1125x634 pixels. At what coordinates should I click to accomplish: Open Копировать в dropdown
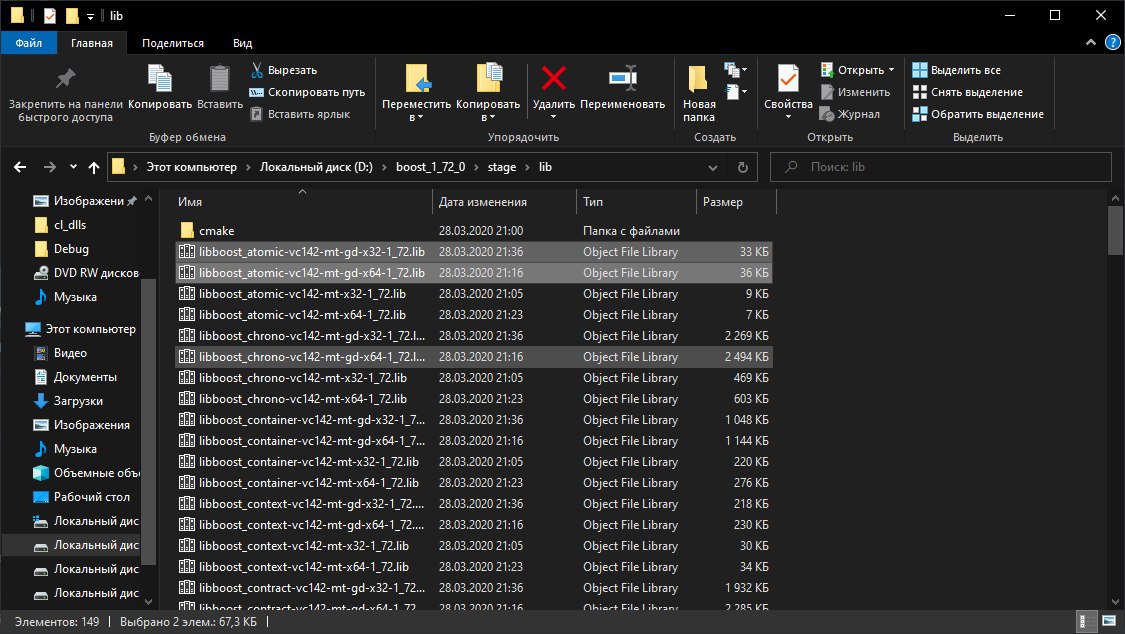pyautogui.click(x=488, y=93)
